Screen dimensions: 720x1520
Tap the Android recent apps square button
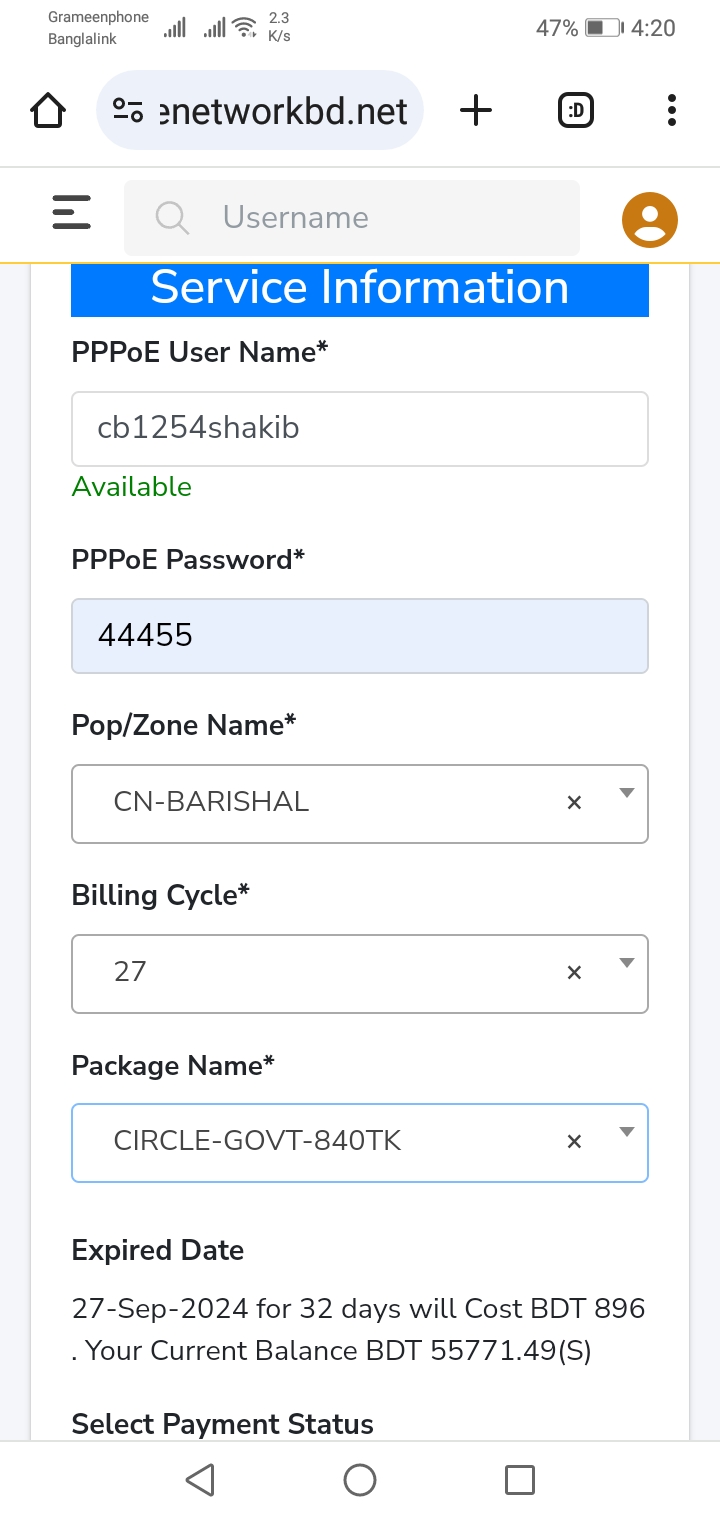click(520, 1480)
